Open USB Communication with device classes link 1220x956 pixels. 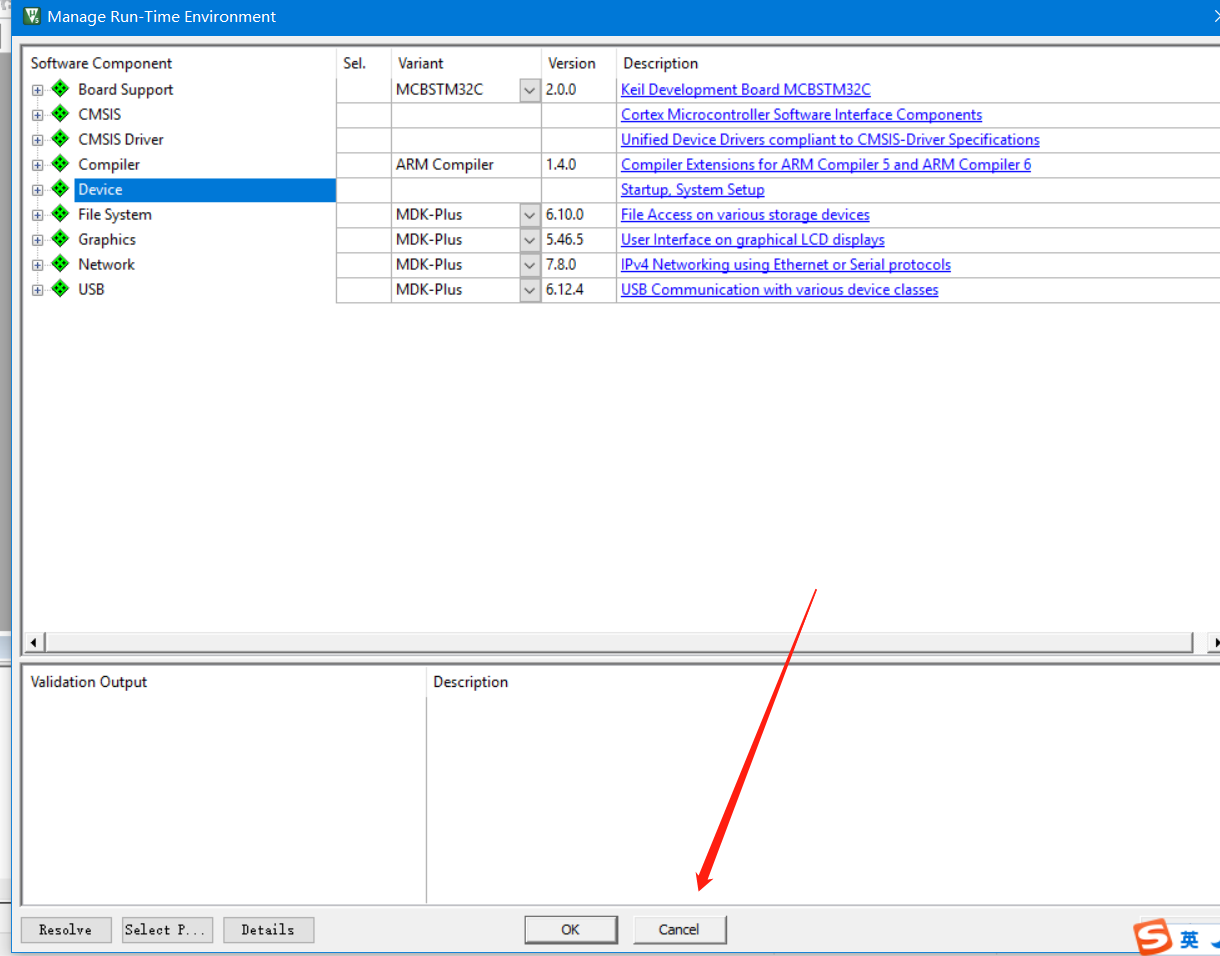(780, 289)
